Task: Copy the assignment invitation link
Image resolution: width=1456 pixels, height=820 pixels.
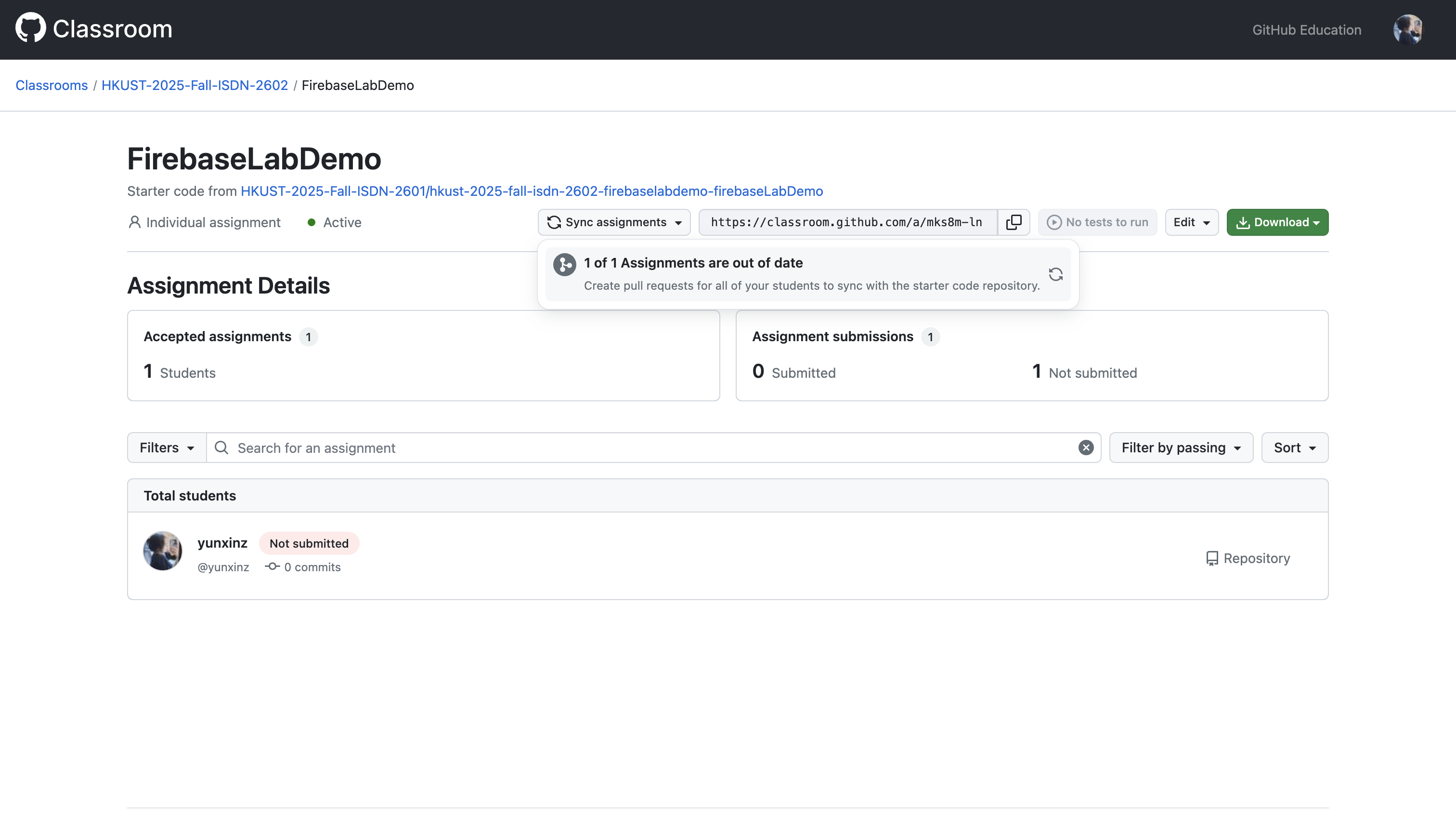Action: pos(1014,222)
